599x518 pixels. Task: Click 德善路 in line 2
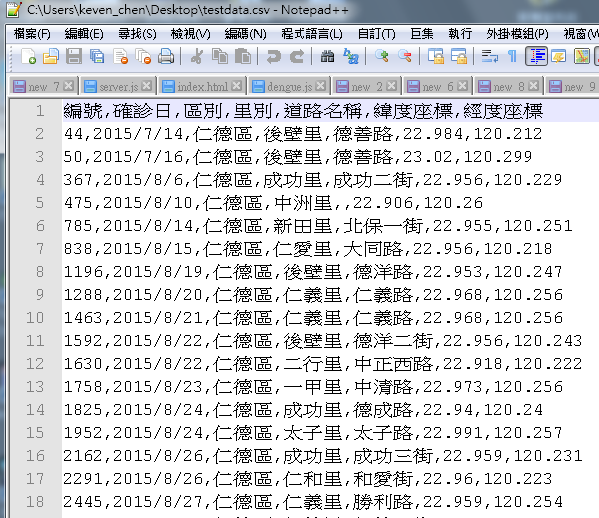pos(363,134)
